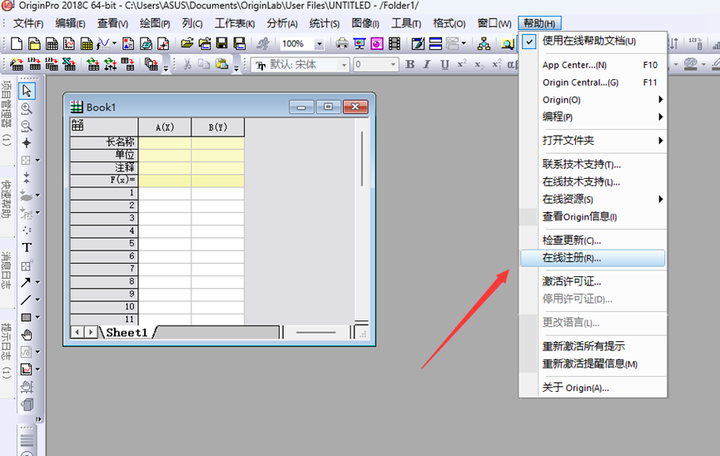This screenshot has height=456, width=720.
Task: Click the Import Wizard icon
Action: pos(17,64)
